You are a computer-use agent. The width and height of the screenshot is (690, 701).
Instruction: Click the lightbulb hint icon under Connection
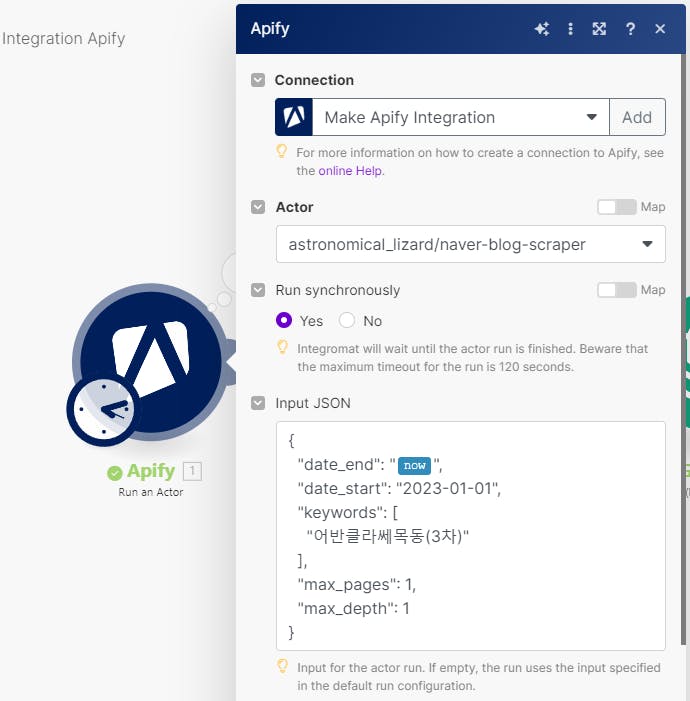[282, 152]
